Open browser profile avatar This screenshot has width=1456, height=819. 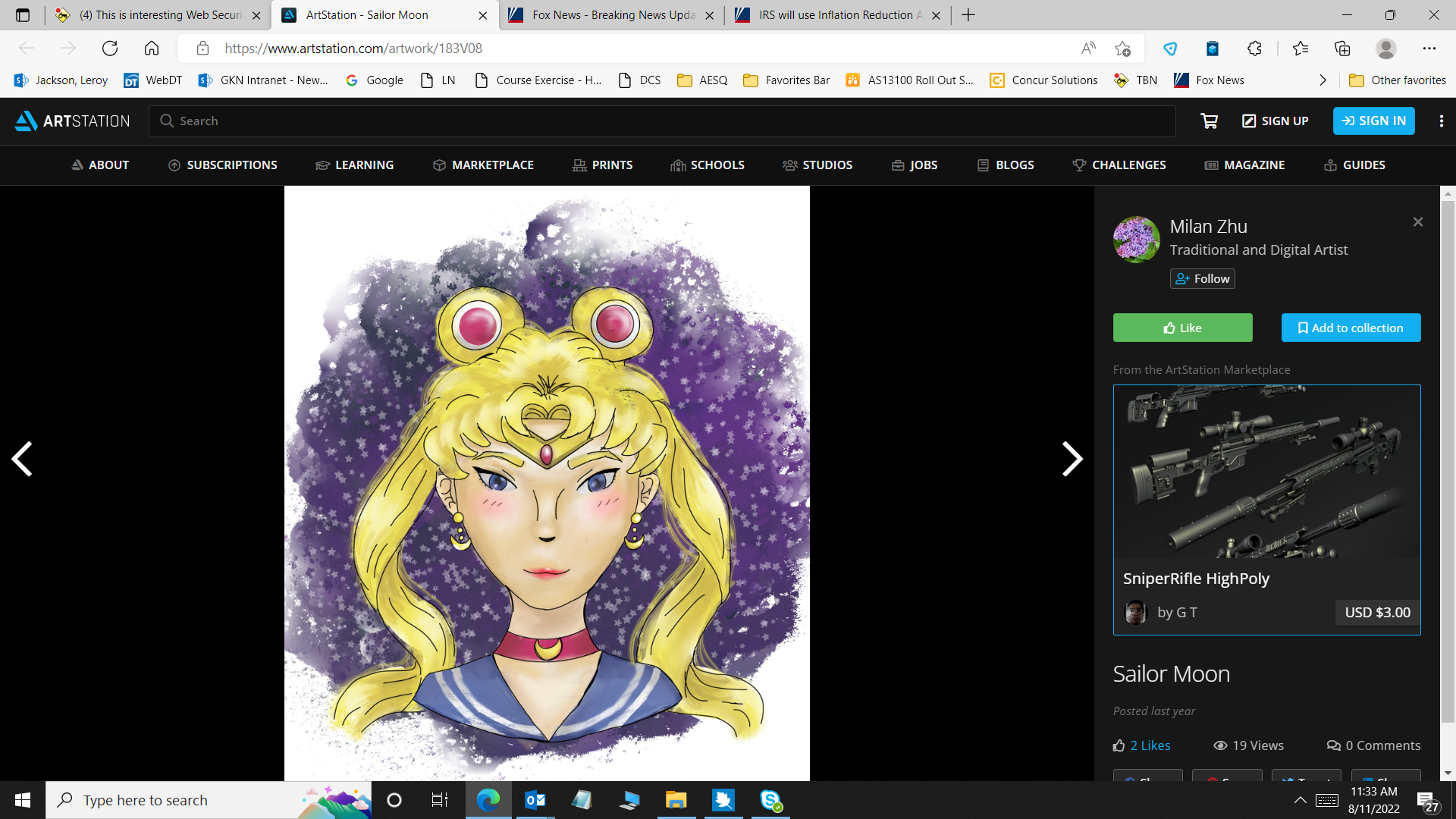pos(1386,49)
